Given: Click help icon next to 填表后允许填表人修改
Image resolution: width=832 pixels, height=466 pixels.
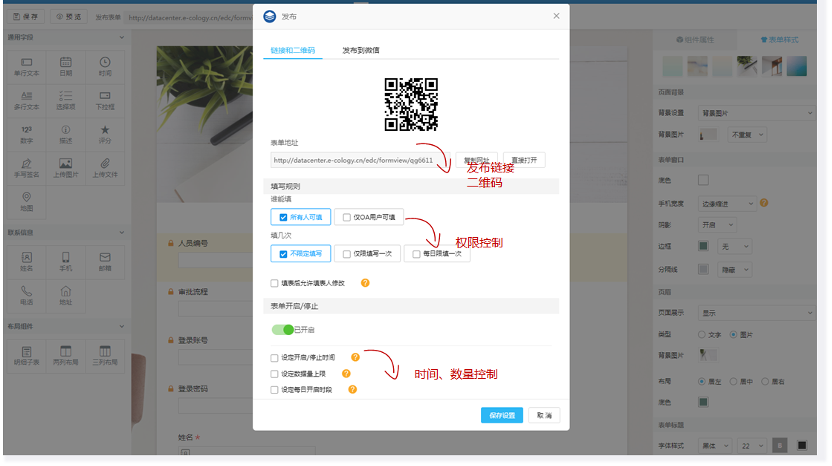Looking at the screenshot, I should click(x=365, y=283).
